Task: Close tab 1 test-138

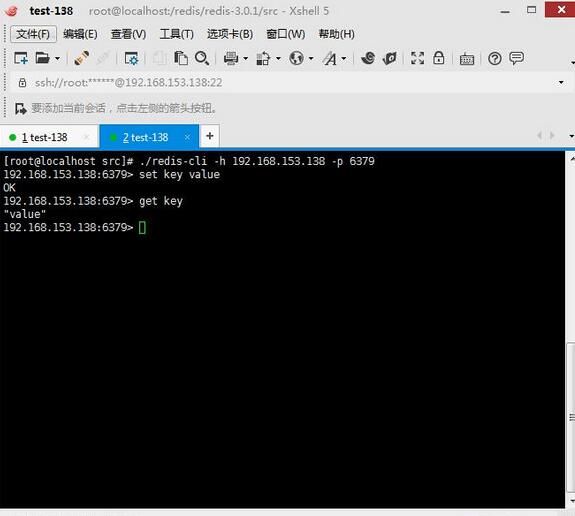Action: point(87,137)
